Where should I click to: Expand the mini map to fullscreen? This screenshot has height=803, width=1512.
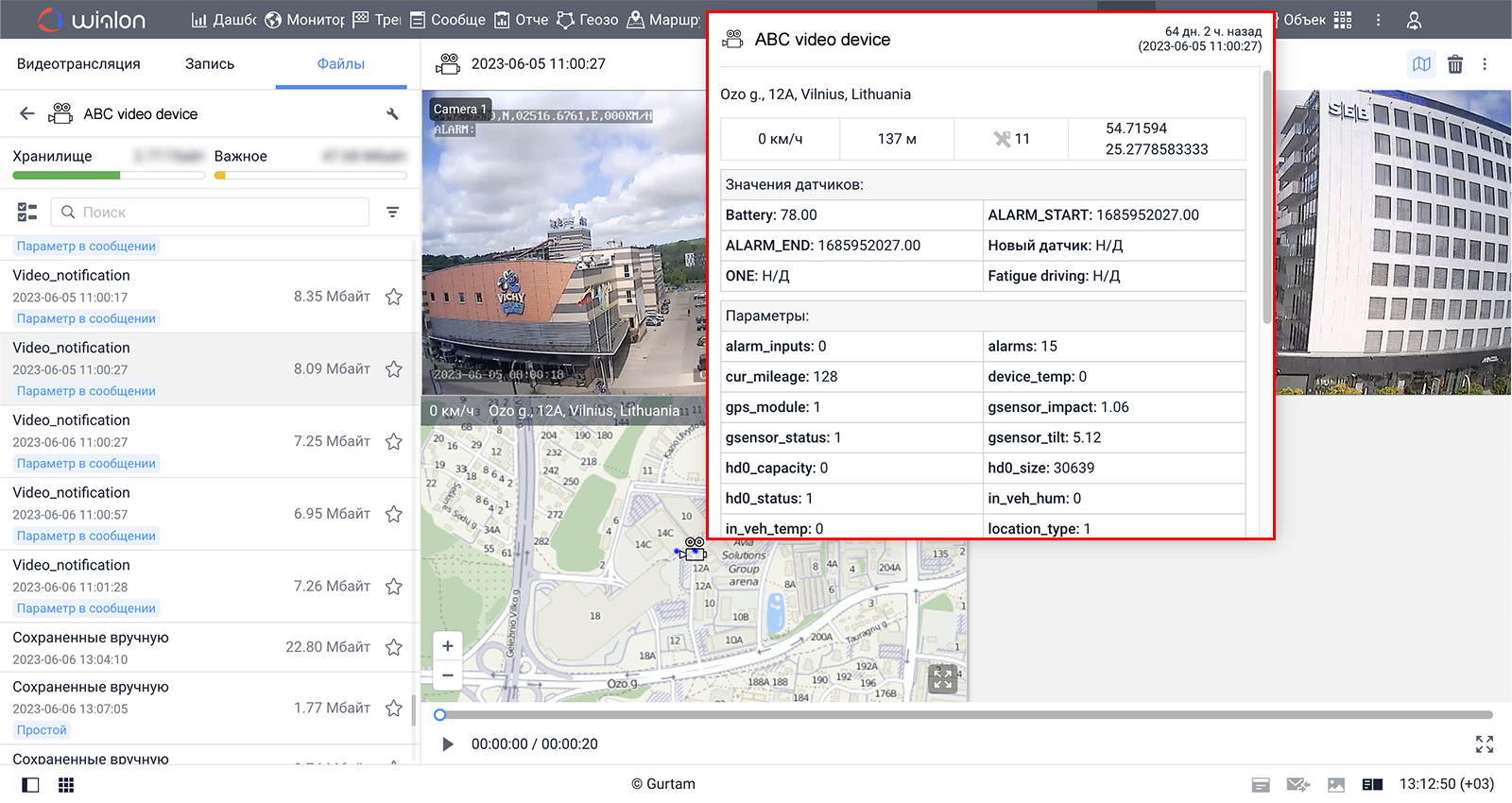942,678
